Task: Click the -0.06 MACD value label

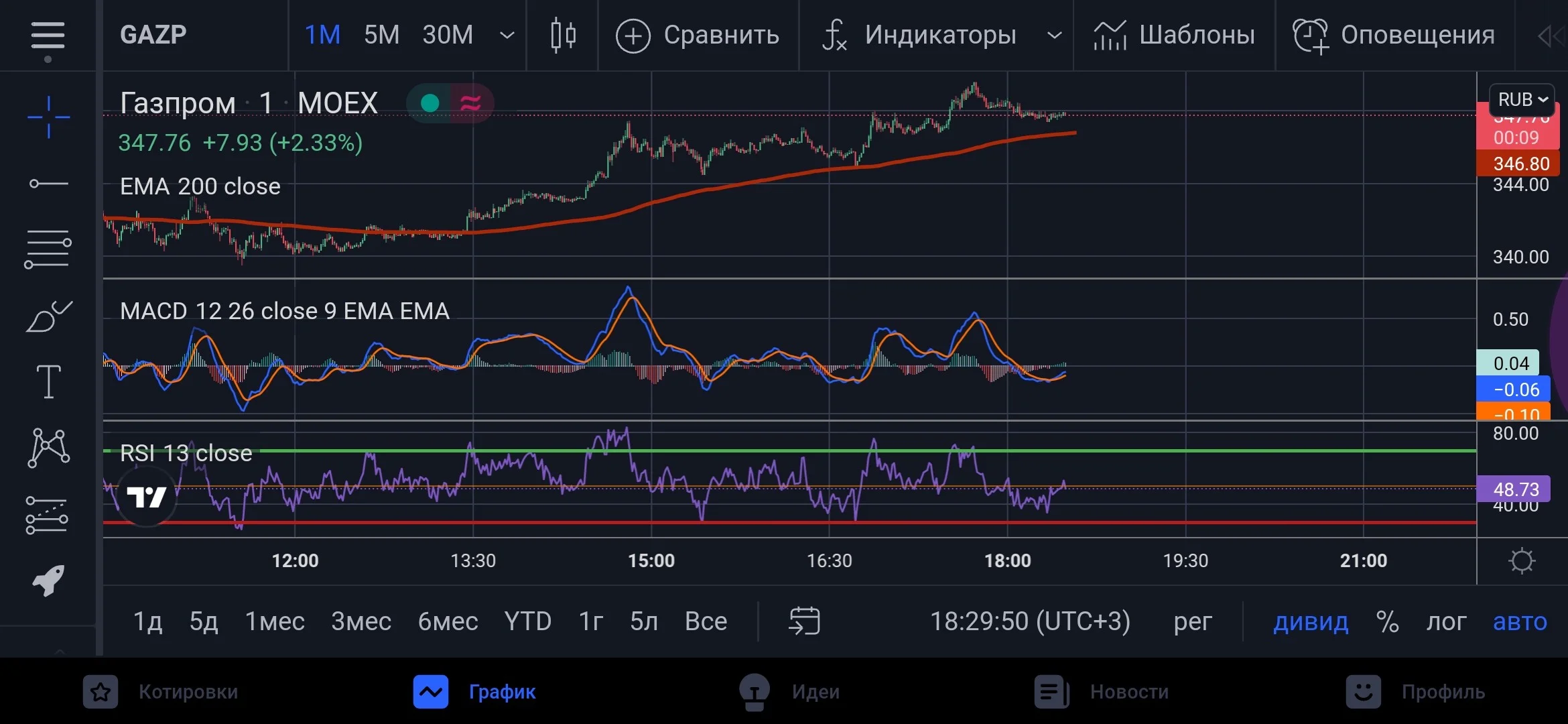Action: pyautogui.click(x=1514, y=389)
